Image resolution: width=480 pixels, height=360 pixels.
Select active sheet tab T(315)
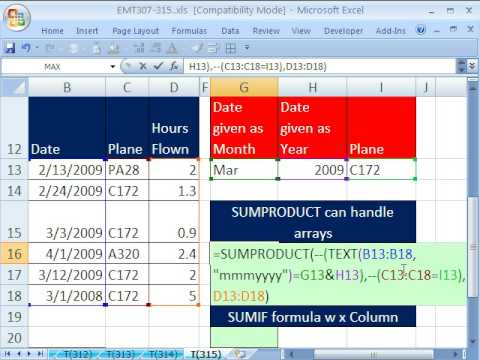(x=206, y=354)
